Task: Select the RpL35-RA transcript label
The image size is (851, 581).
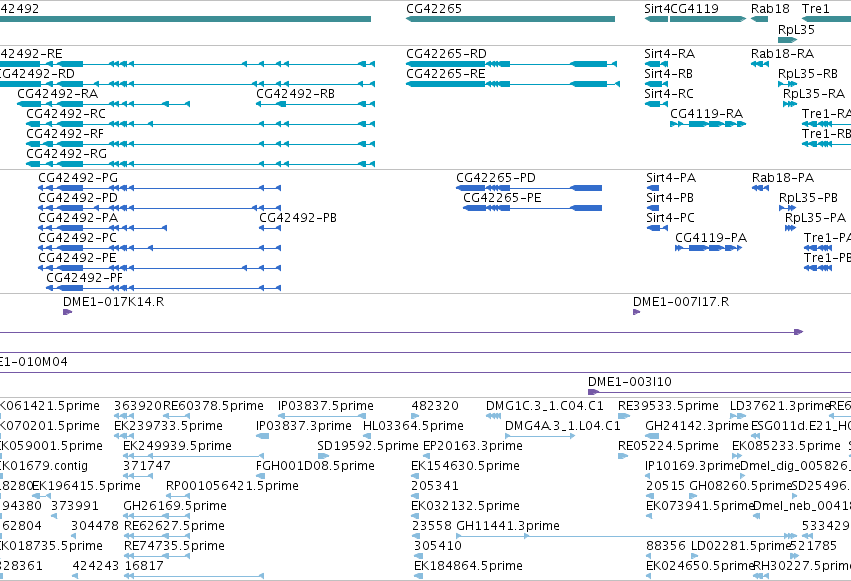Action: [x=814, y=94]
